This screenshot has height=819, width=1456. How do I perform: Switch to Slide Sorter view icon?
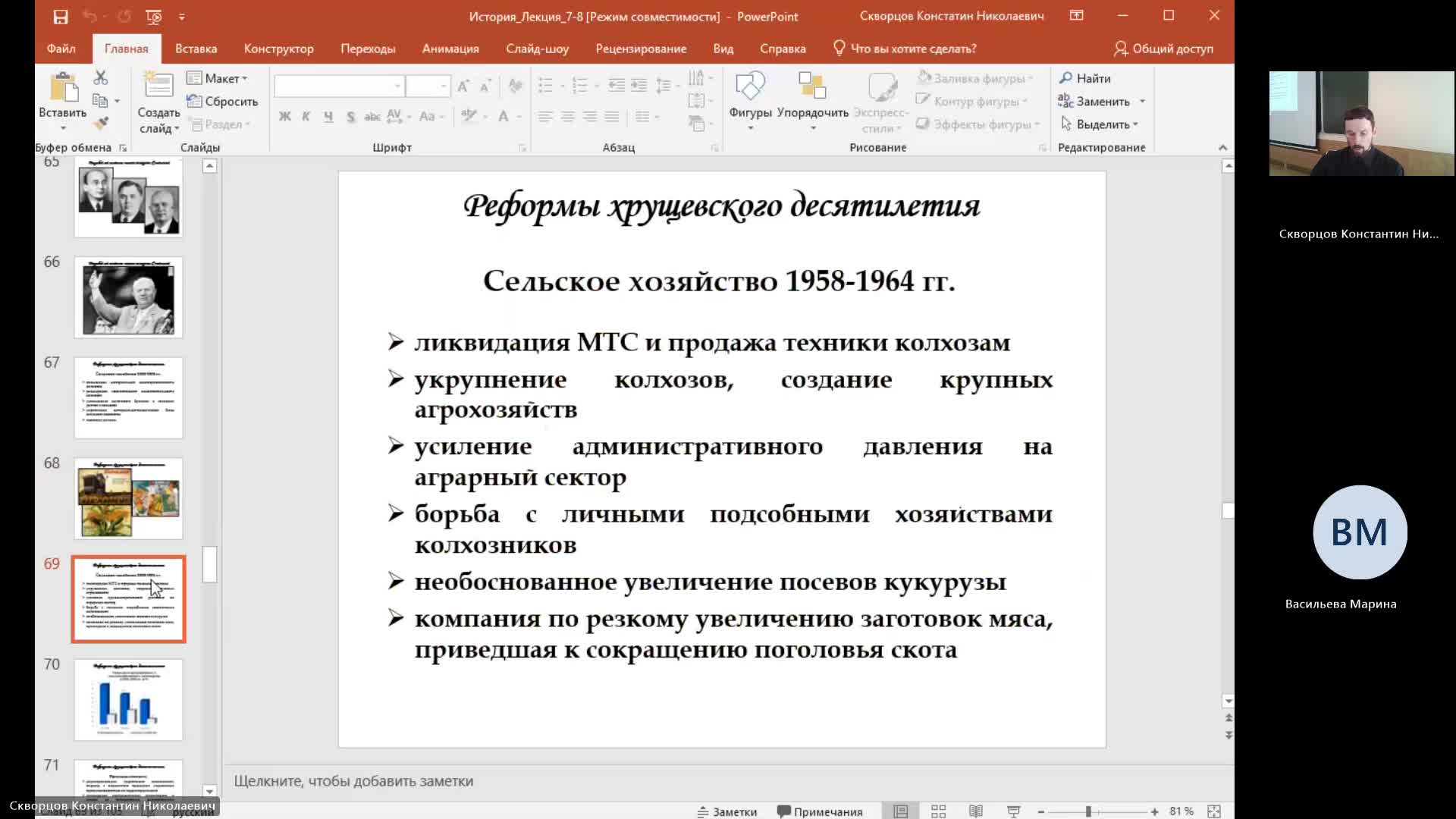pyautogui.click(x=938, y=811)
